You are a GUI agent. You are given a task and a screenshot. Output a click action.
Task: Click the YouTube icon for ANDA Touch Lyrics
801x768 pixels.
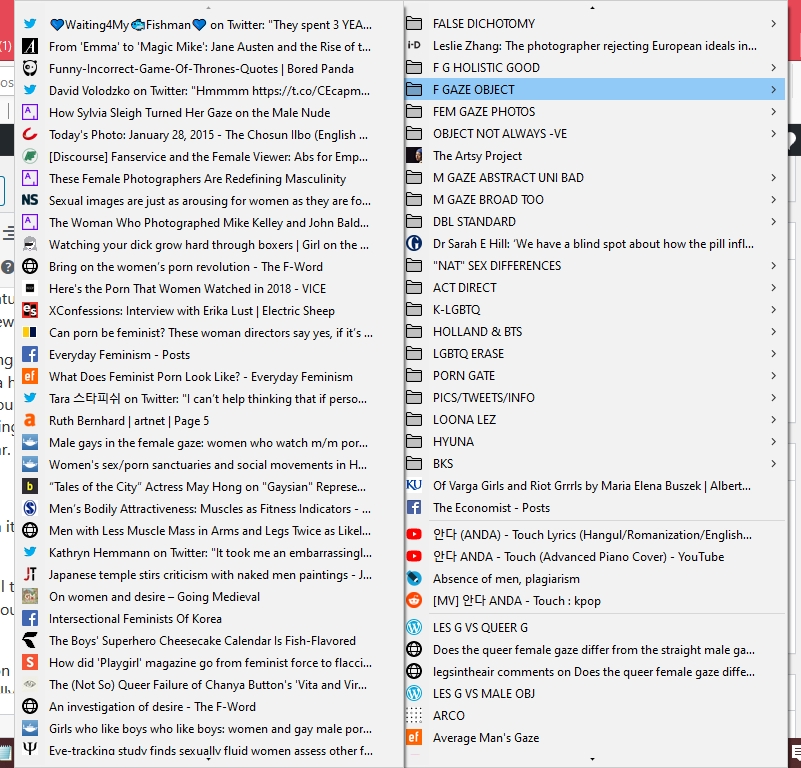414,535
